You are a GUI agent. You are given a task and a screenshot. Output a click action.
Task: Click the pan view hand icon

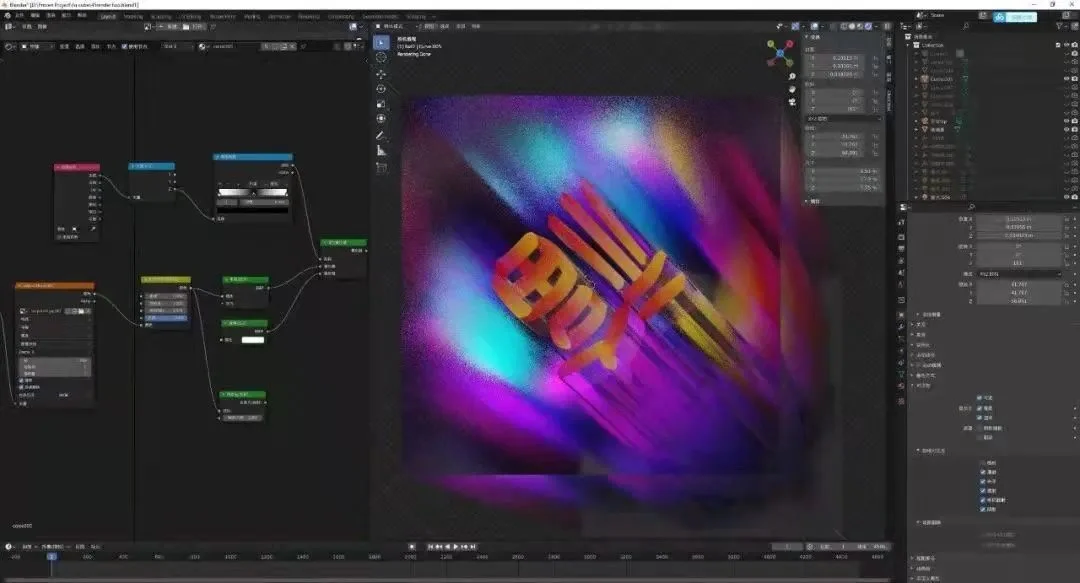792,90
